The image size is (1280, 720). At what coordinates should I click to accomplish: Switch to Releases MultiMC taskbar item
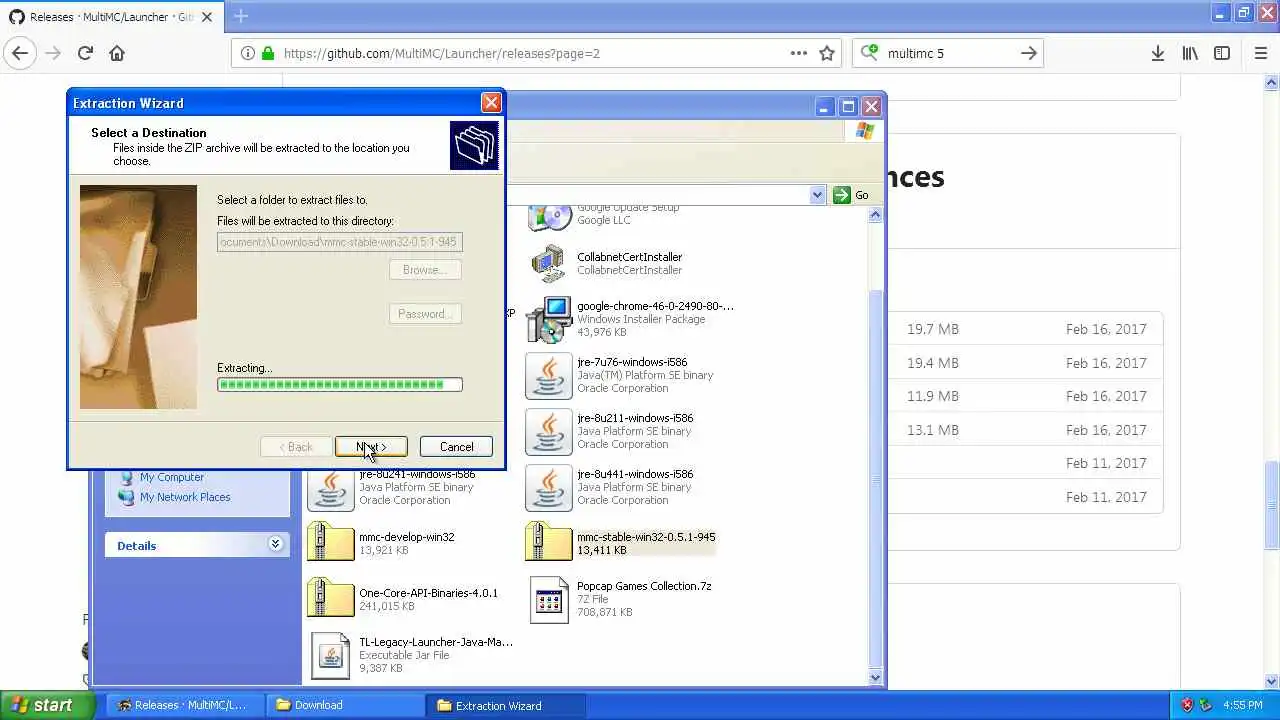pyautogui.click(x=184, y=705)
